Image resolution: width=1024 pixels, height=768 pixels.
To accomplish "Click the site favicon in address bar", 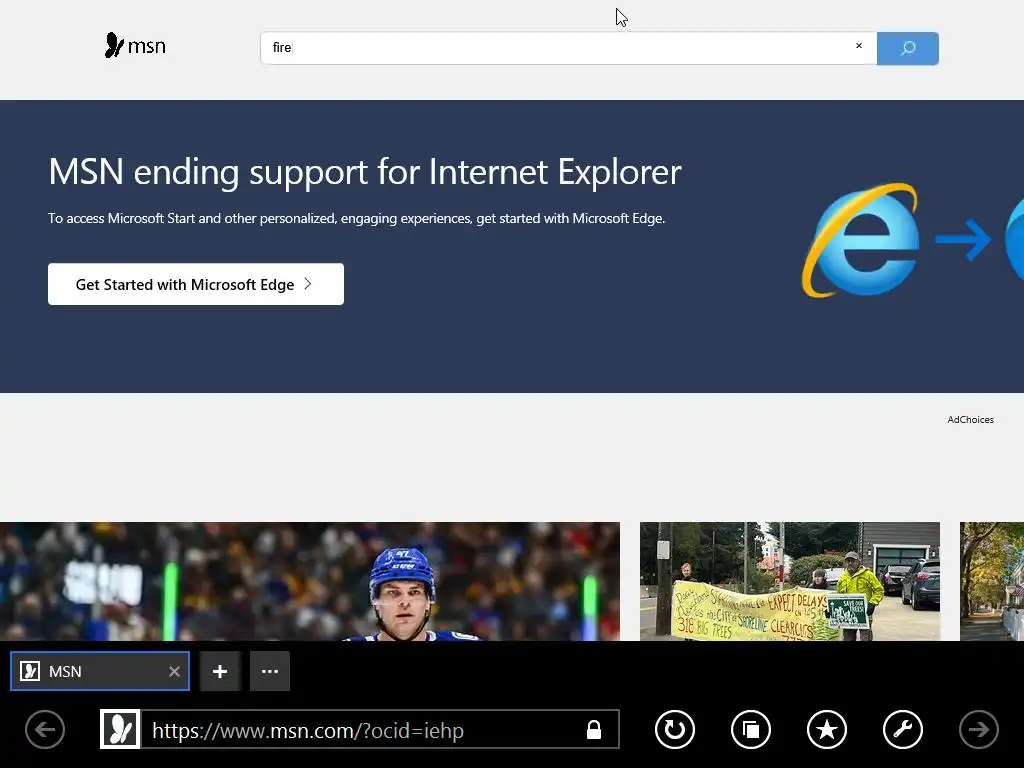I will [x=120, y=729].
